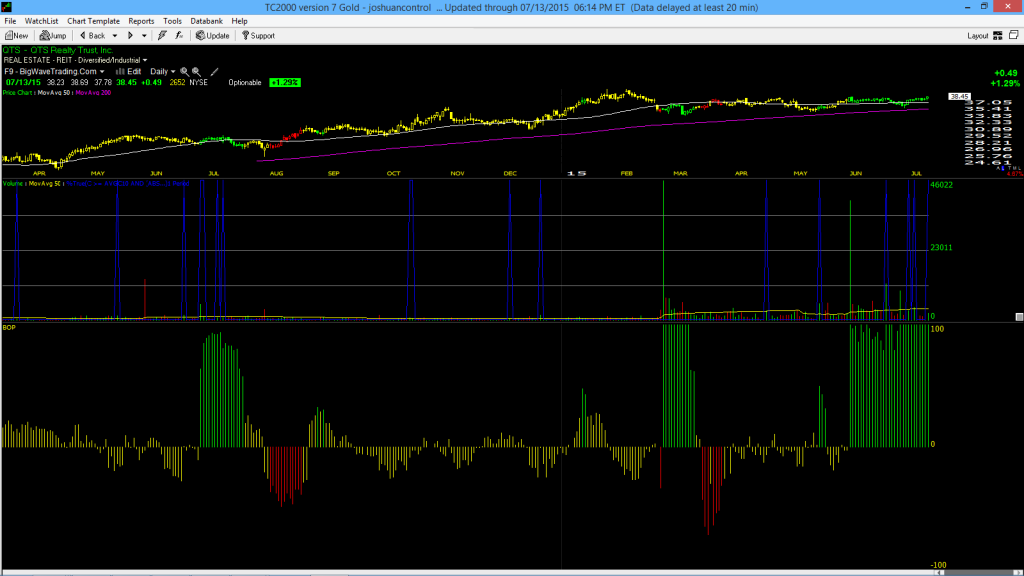Expand the forward history dropdown arrow
Screen dimensions: 1024x576
click(144, 36)
